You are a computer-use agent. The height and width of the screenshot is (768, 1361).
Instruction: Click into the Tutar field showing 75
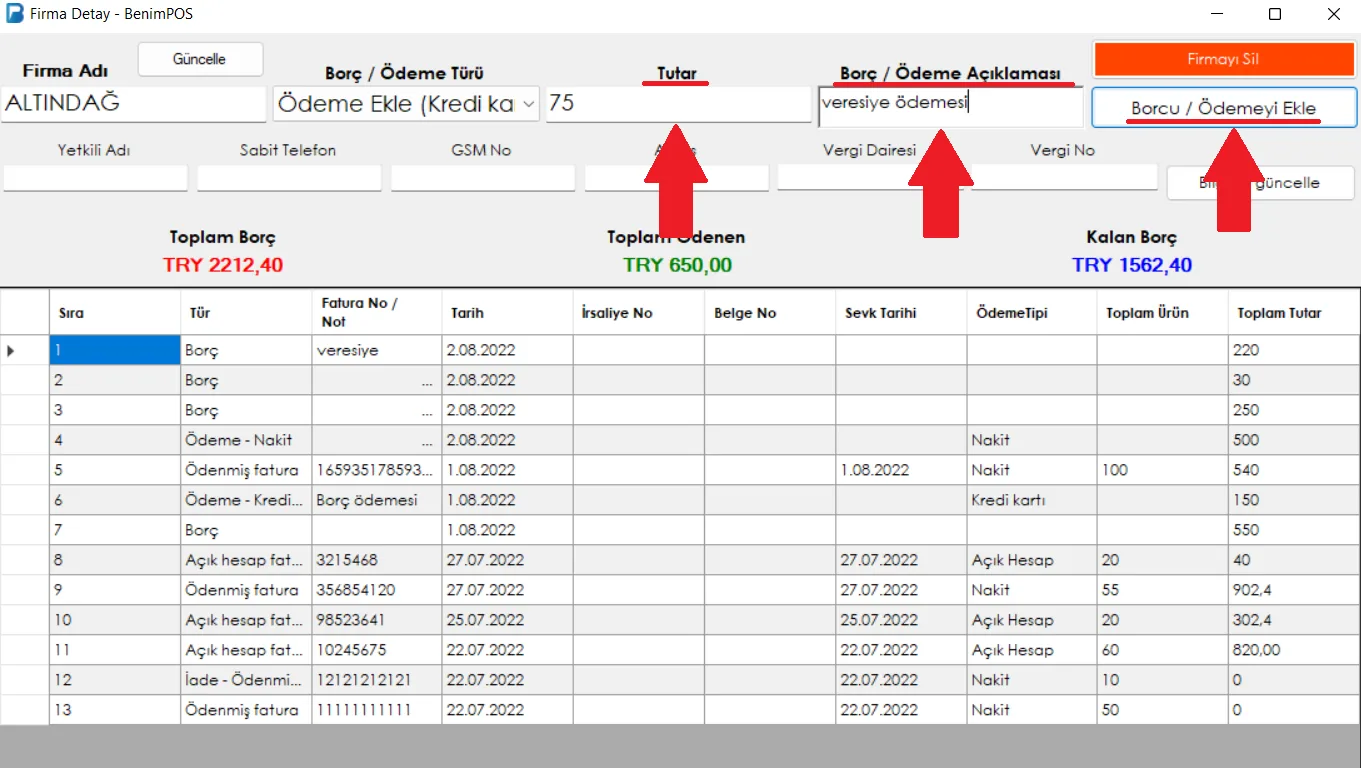pyautogui.click(x=678, y=104)
